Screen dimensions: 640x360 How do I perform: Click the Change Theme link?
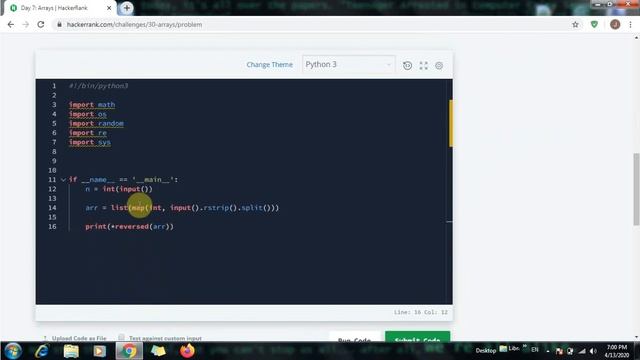click(x=269, y=64)
